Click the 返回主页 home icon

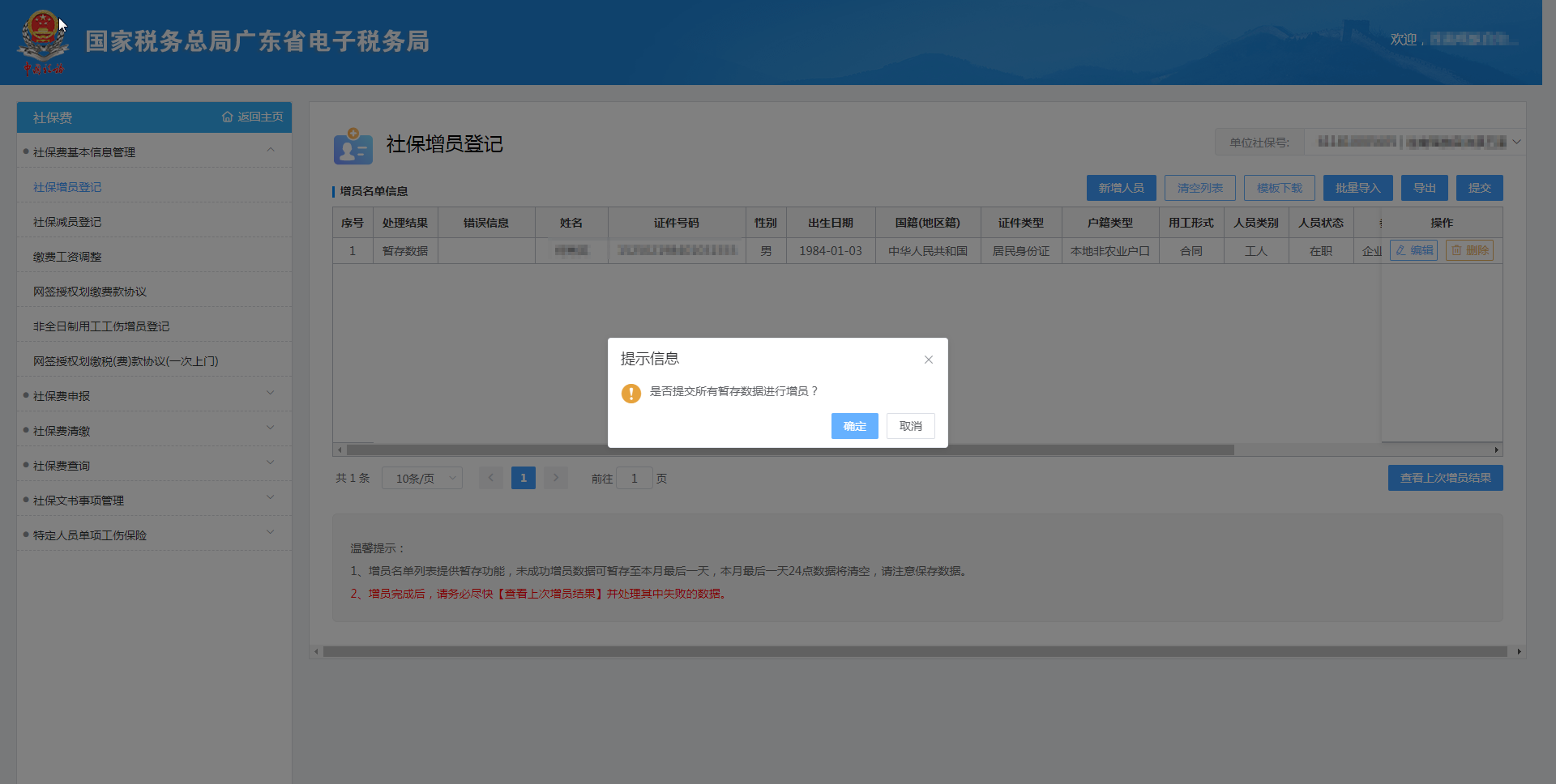point(228,117)
